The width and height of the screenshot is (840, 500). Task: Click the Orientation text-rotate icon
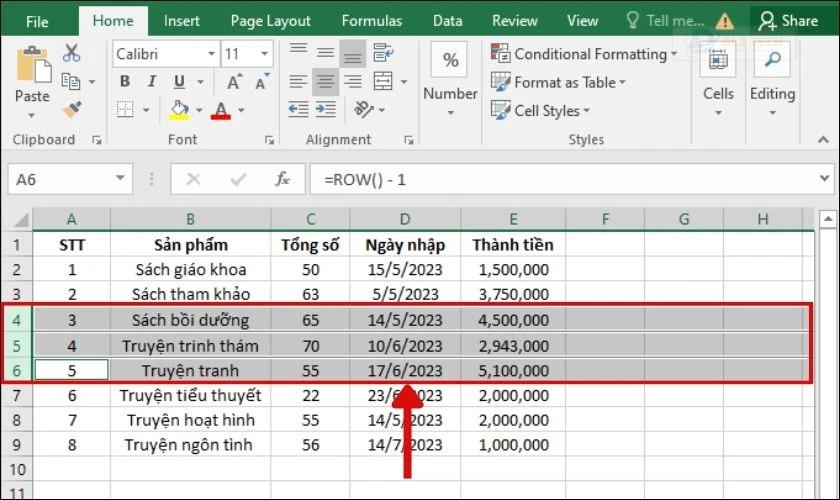pyautogui.click(x=364, y=109)
